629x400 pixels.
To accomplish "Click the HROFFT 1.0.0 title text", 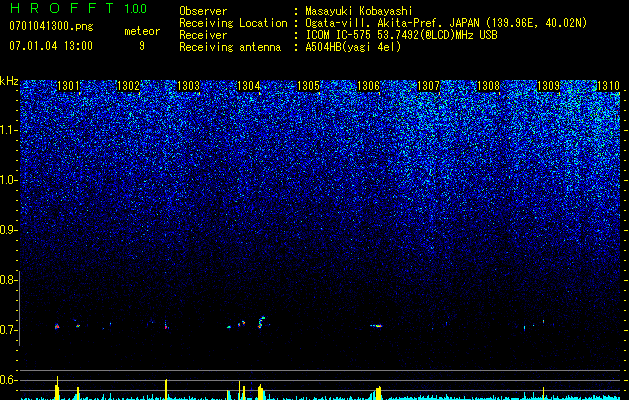I will tap(78, 8).
